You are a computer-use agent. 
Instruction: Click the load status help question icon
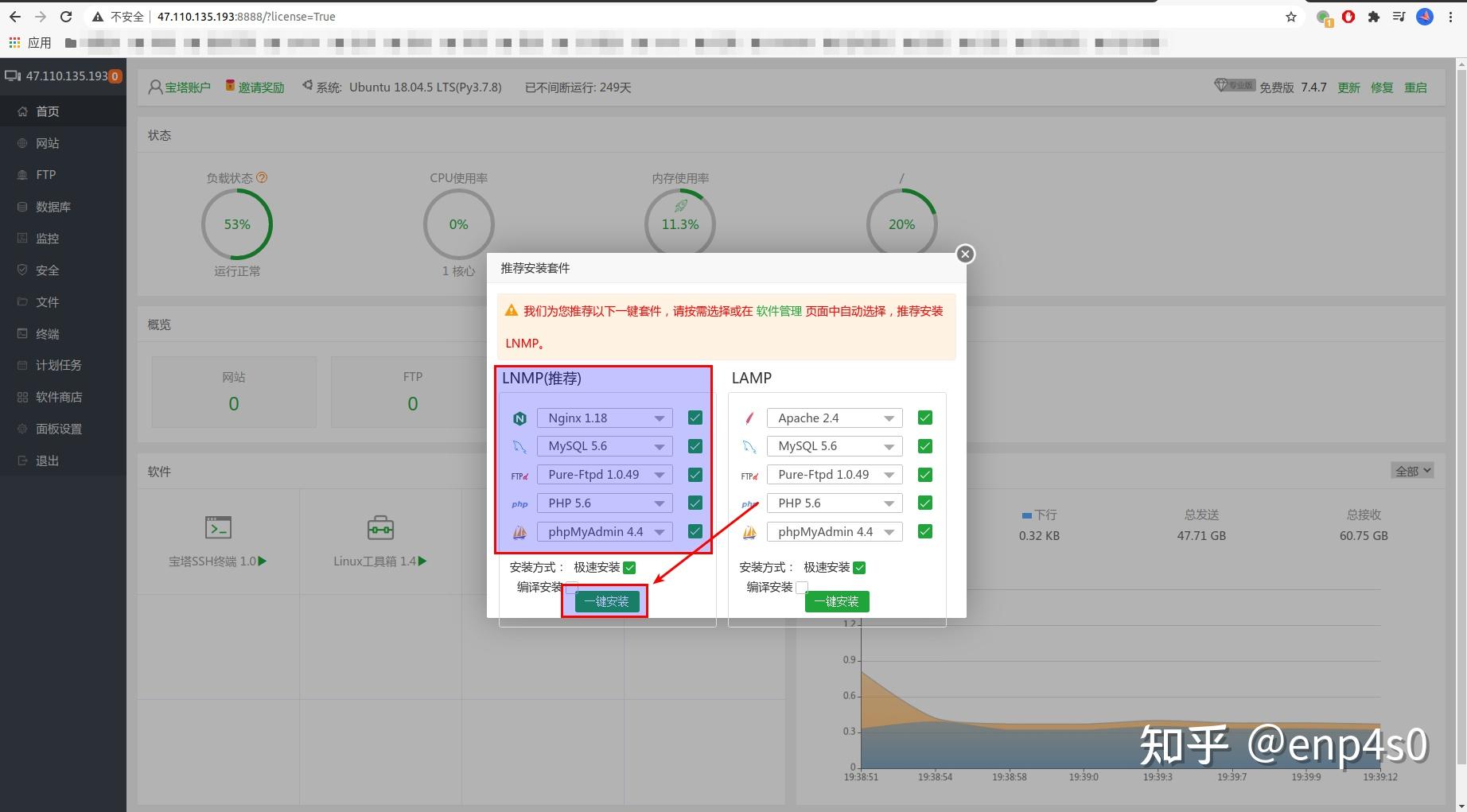[262, 178]
